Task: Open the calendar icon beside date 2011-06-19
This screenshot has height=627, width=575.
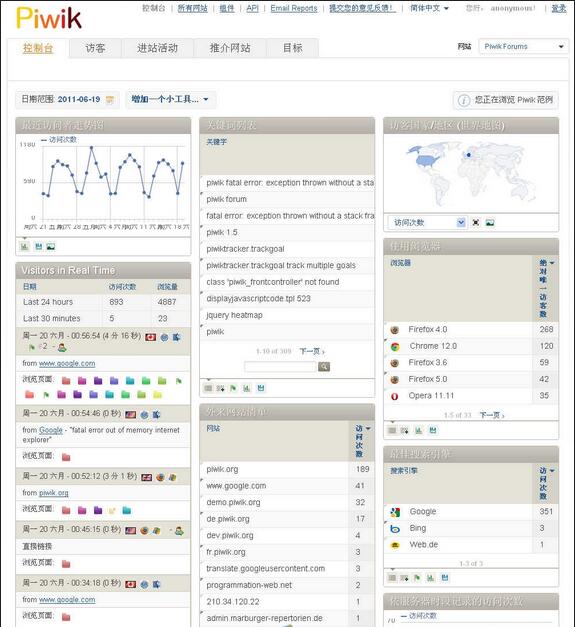Action: click(x=110, y=100)
